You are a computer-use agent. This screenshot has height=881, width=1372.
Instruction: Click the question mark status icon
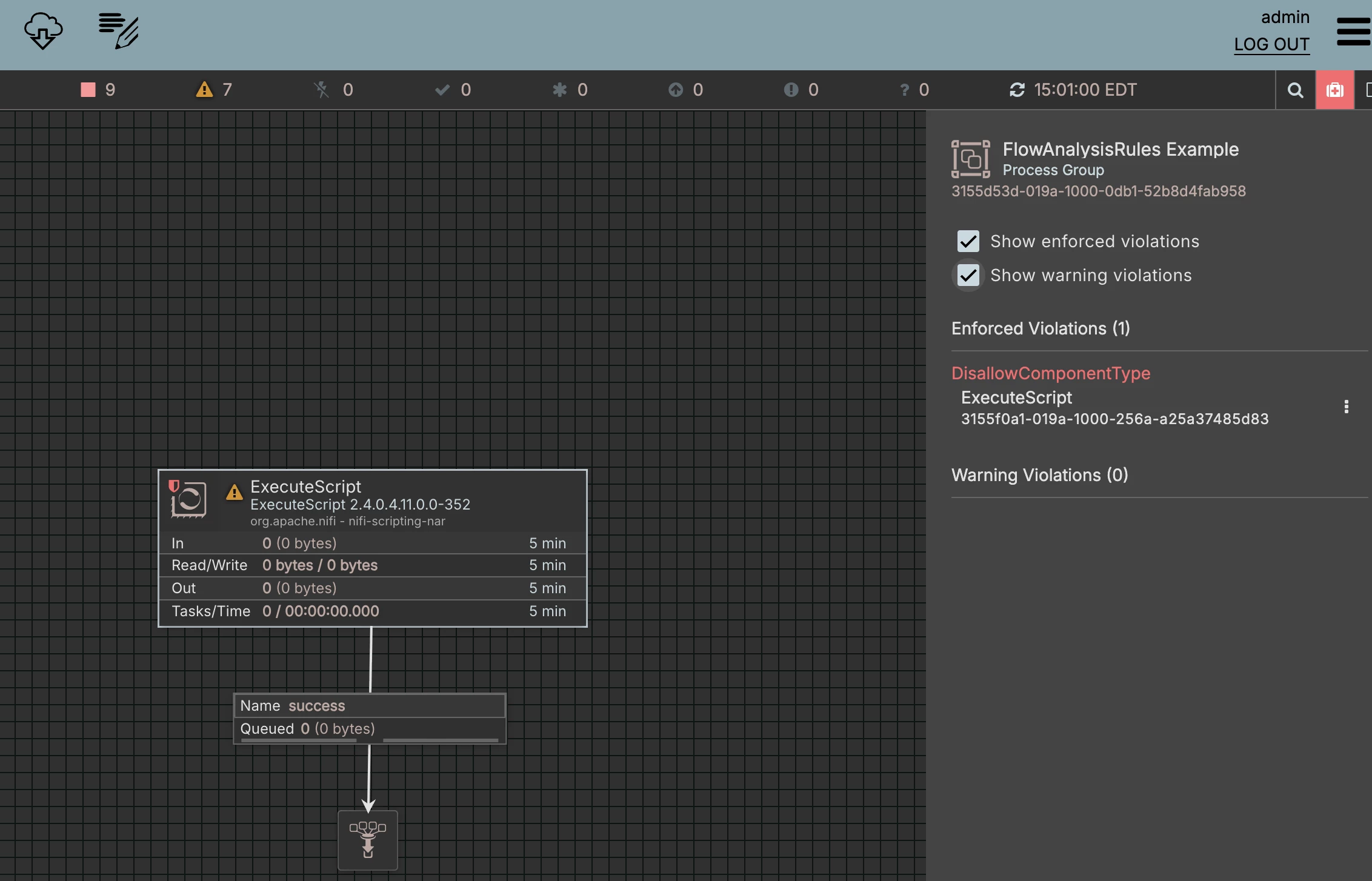[904, 90]
